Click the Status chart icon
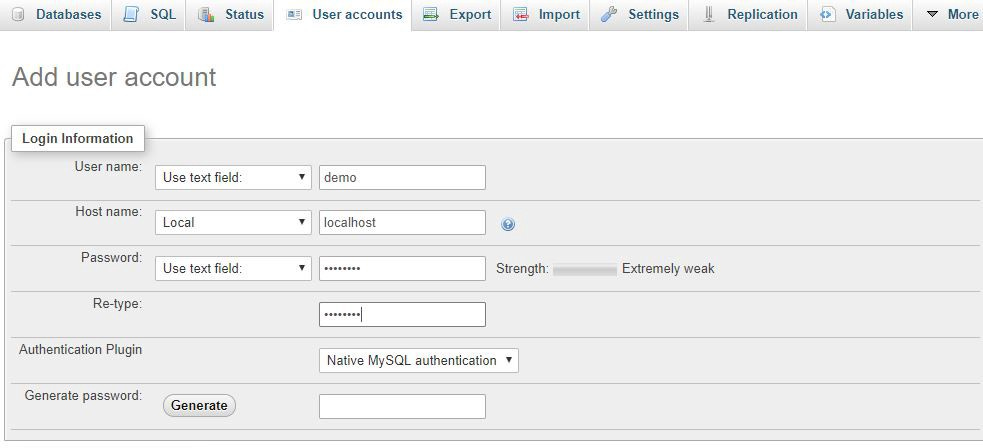The width and height of the screenshot is (983, 448). [206, 14]
